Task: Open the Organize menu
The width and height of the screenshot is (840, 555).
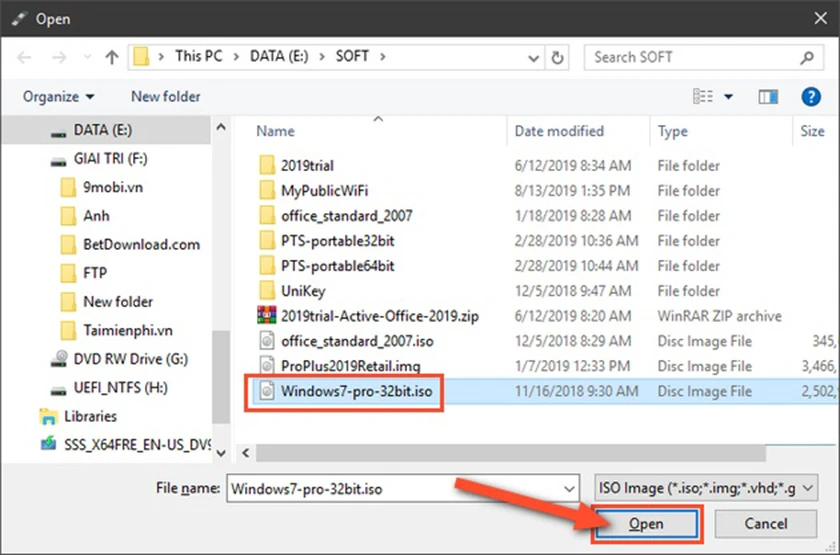Action: pos(58,97)
